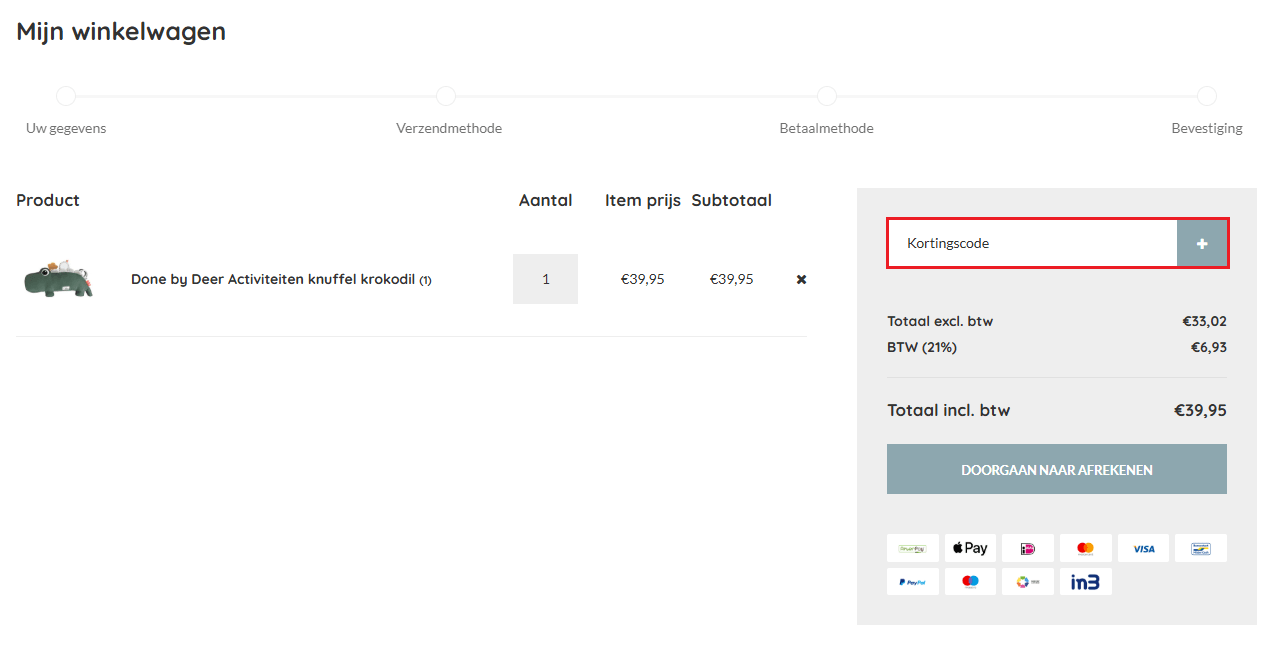Click the in3 payment icon
1274x646 pixels.
(x=1085, y=582)
